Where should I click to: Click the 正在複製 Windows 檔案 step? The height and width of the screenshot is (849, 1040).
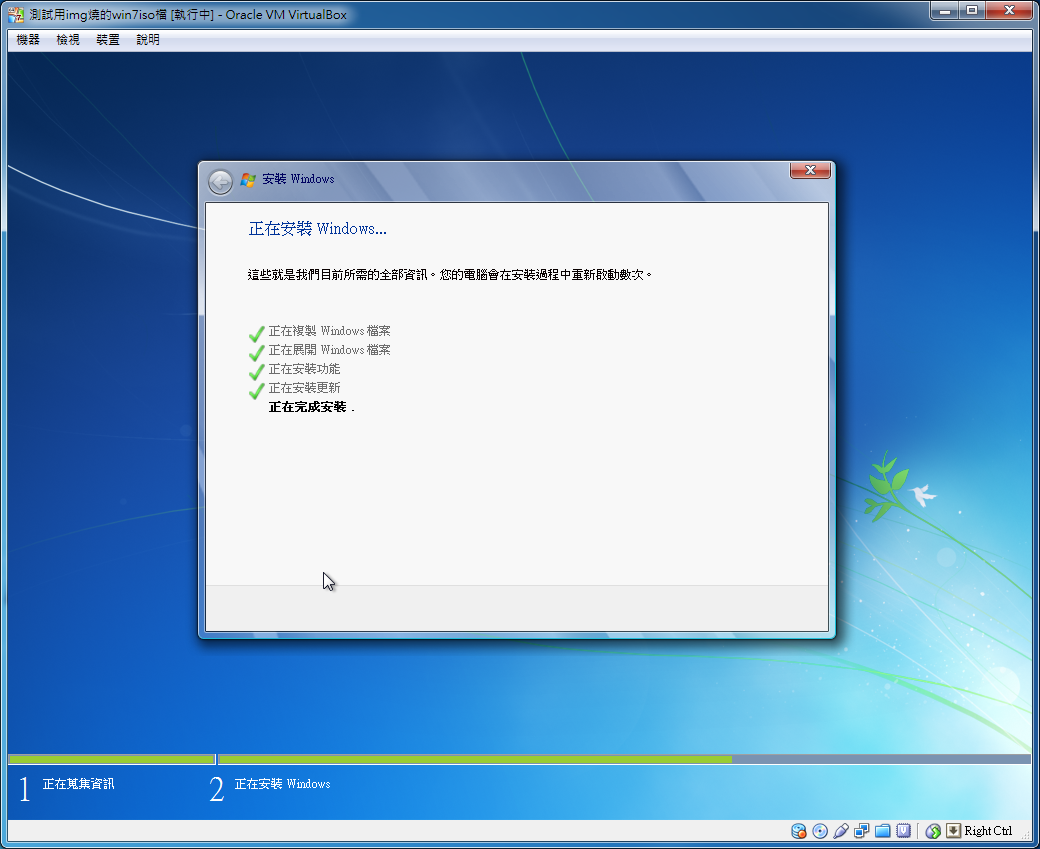pos(329,330)
